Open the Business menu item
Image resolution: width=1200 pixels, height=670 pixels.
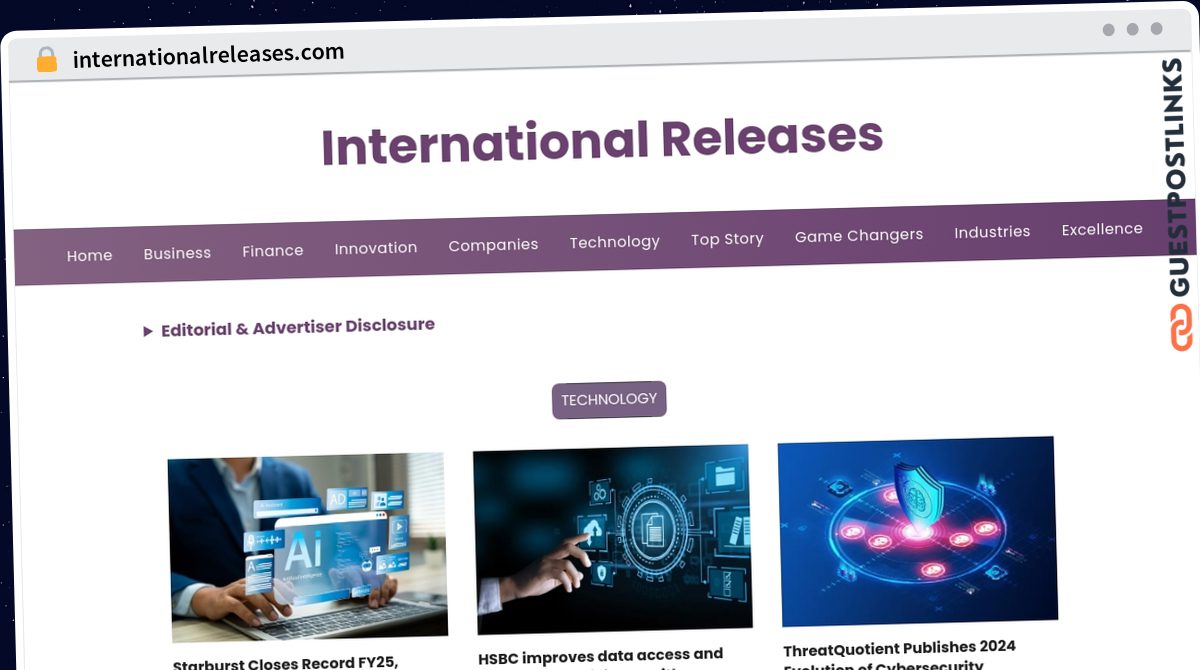click(177, 253)
